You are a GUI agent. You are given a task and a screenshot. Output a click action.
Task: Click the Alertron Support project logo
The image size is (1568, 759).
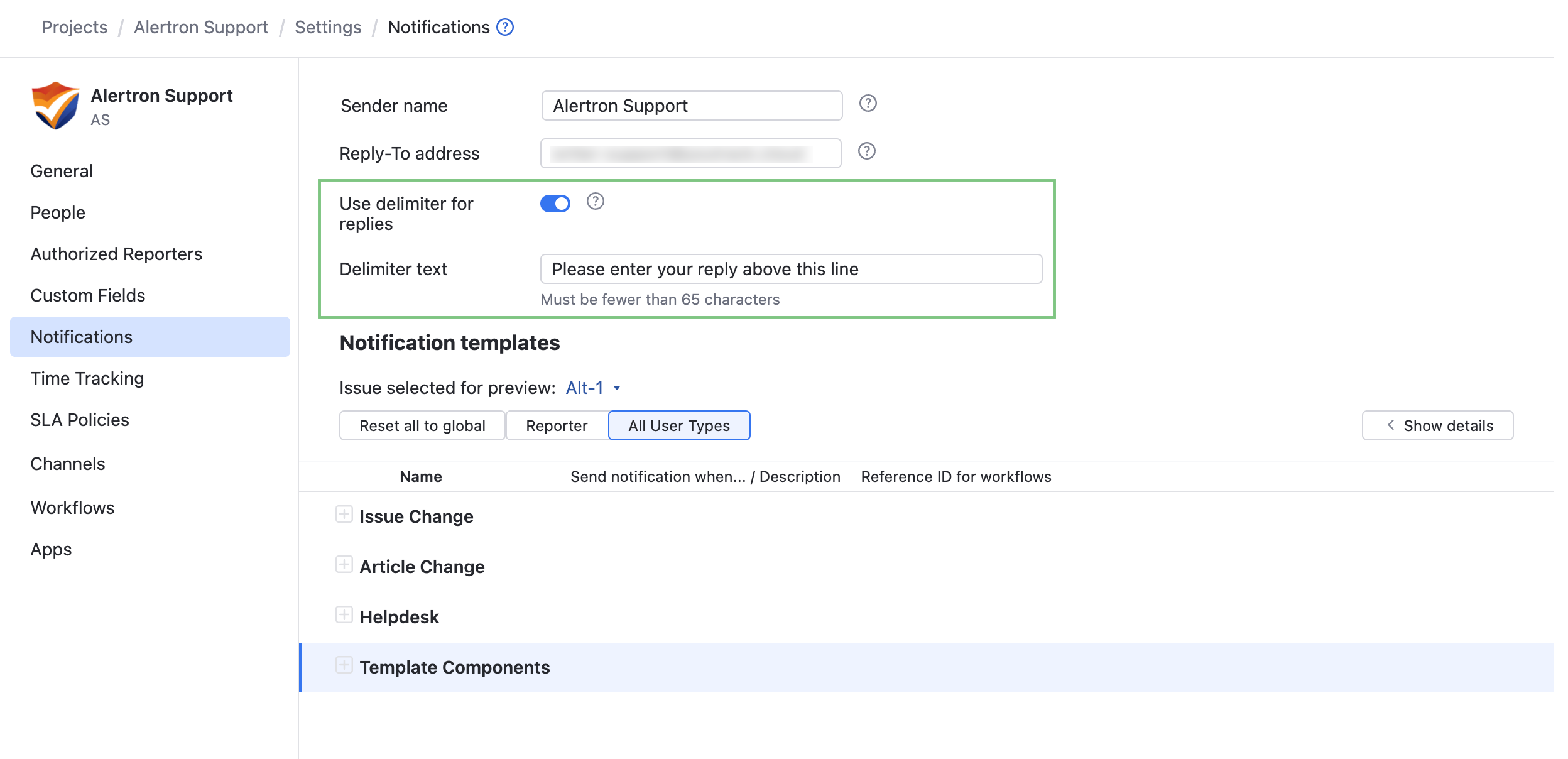[55, 106]
